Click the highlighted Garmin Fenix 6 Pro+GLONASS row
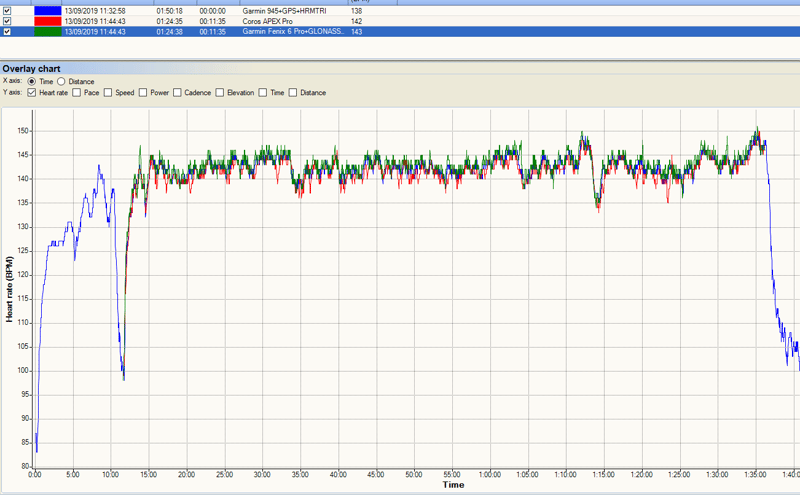 coord(292,32)
